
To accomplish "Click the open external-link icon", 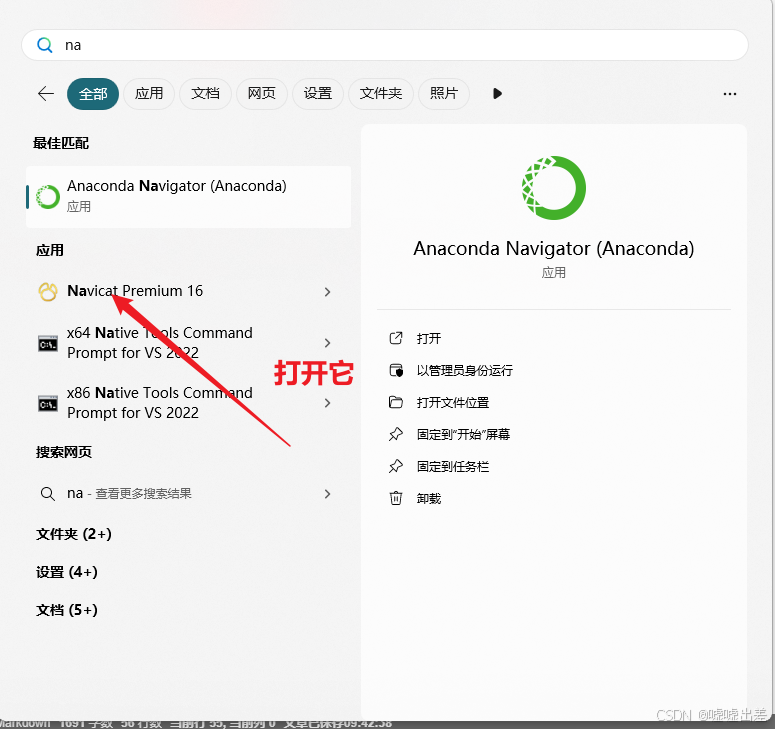I will 396,338.
